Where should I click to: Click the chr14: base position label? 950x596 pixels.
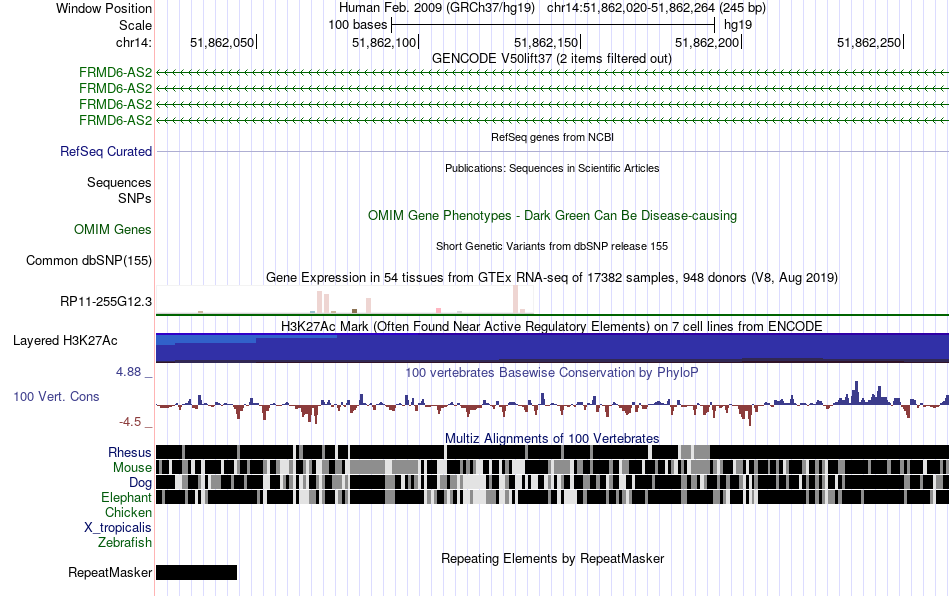pos(133,42)
